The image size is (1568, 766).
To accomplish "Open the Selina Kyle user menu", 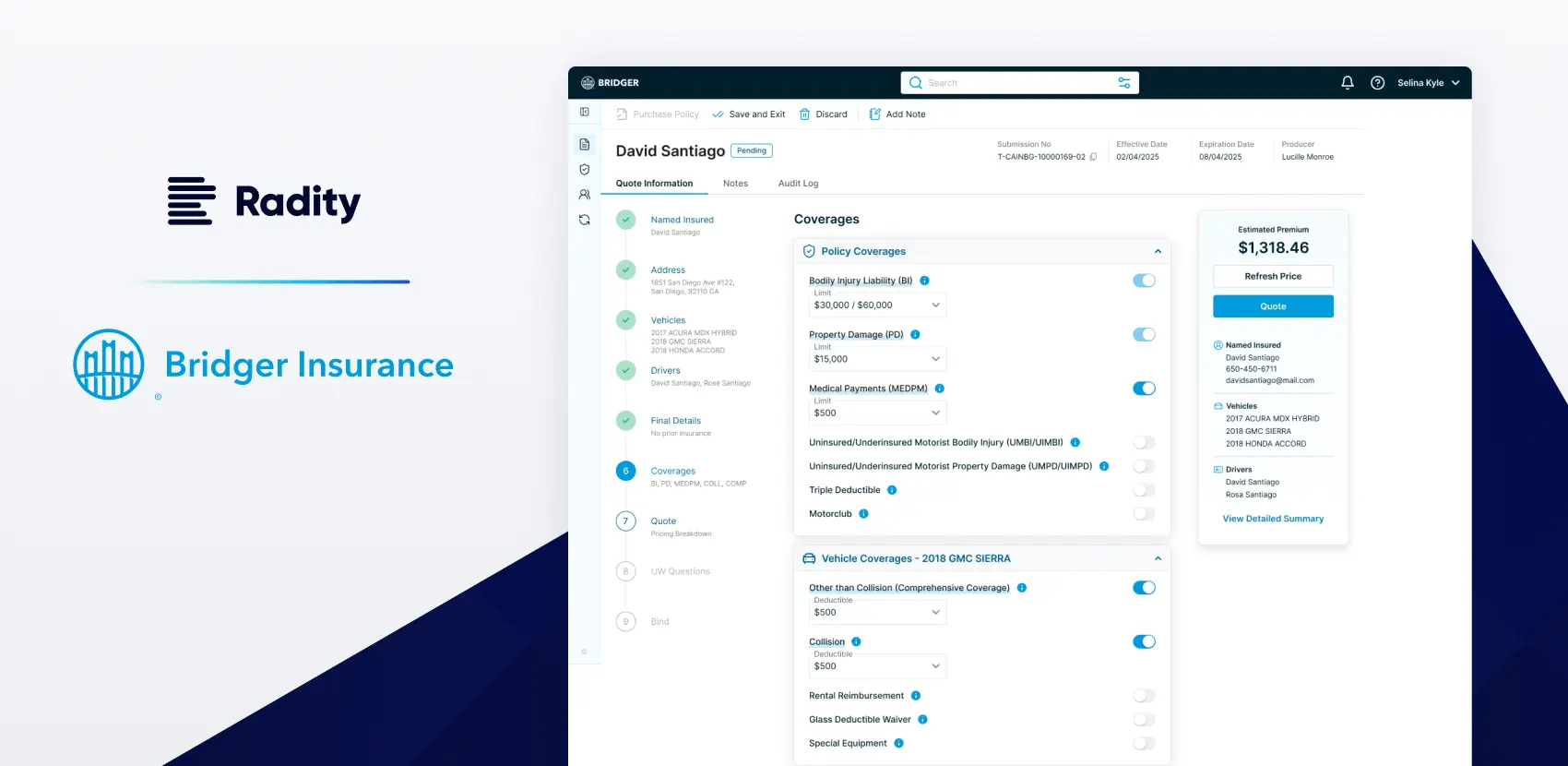I will pos(1428,83).
